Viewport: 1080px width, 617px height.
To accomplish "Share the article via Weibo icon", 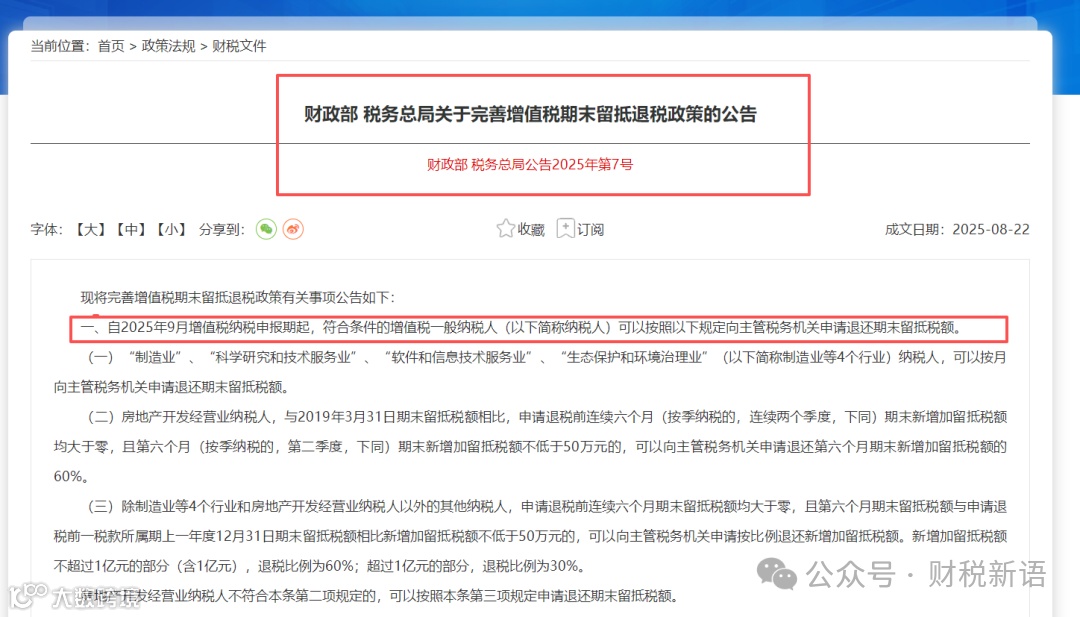I will click(291, 229).
